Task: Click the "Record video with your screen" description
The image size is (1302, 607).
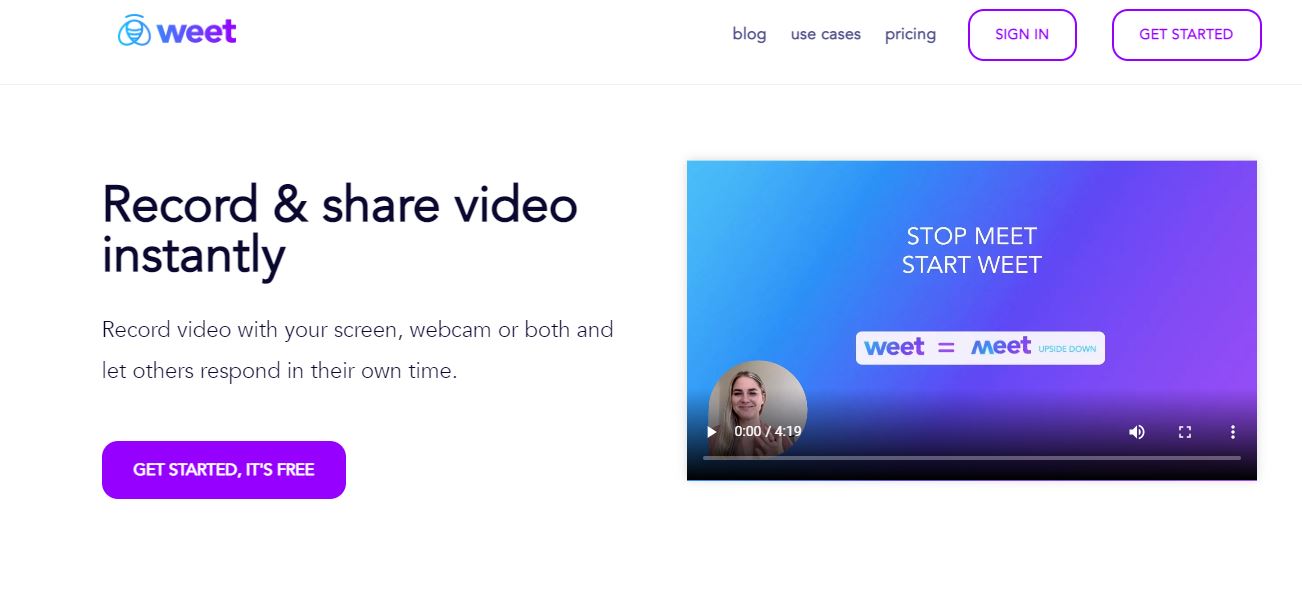Action: pos(358,350)
